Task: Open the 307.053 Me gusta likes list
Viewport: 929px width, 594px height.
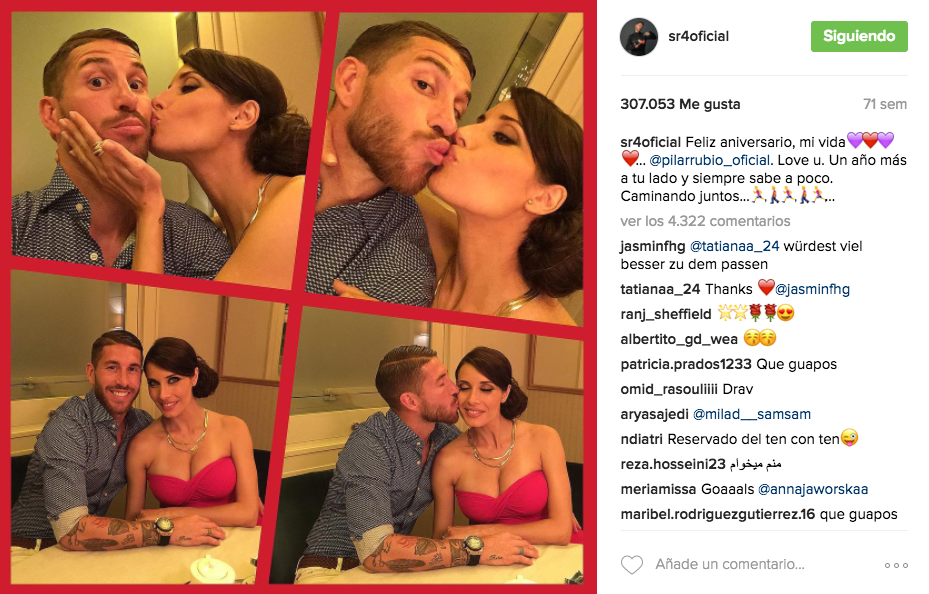Action: tap(680, 104)
